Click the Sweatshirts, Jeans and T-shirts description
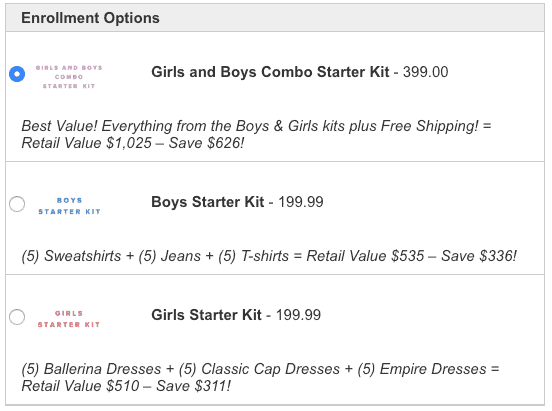Screen dimensions: 552x411 pyautogui.click(x=269, y=256)
